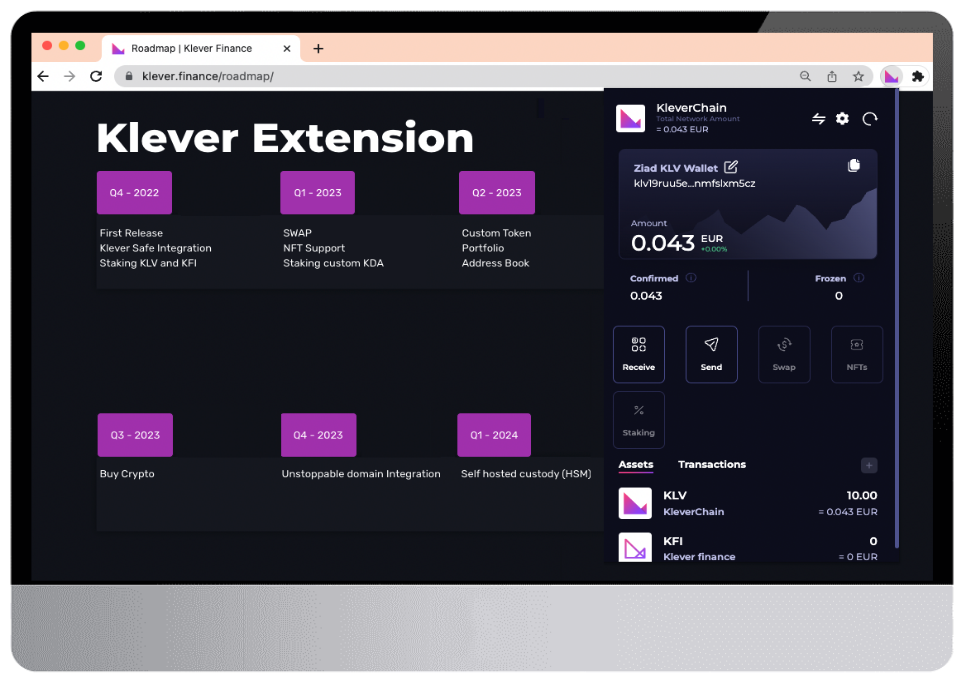Add a new asset with the plus button

tap(869, 465)
